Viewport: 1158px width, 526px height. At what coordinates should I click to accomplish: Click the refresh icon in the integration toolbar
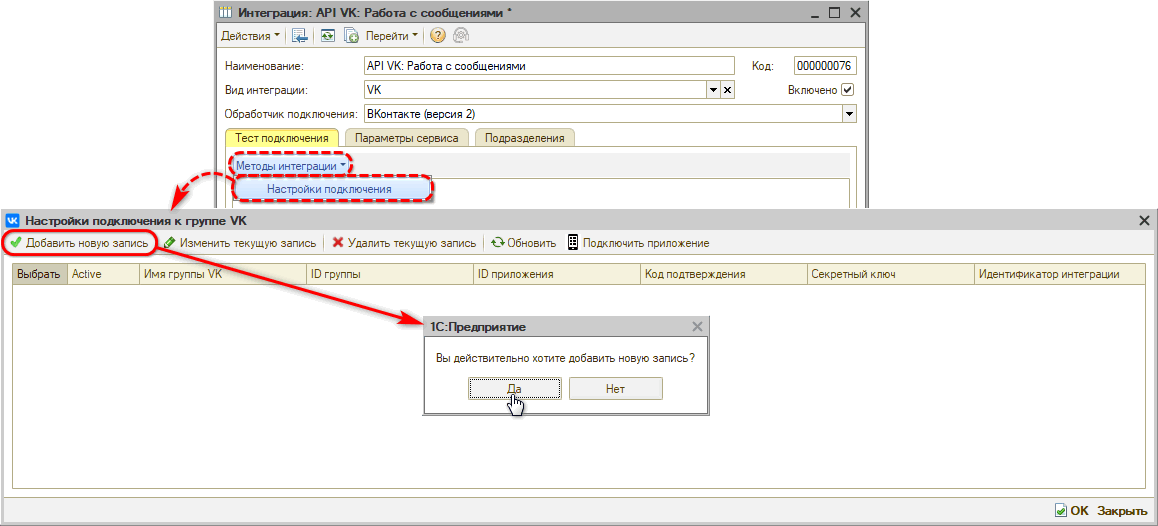coord(327,36)
